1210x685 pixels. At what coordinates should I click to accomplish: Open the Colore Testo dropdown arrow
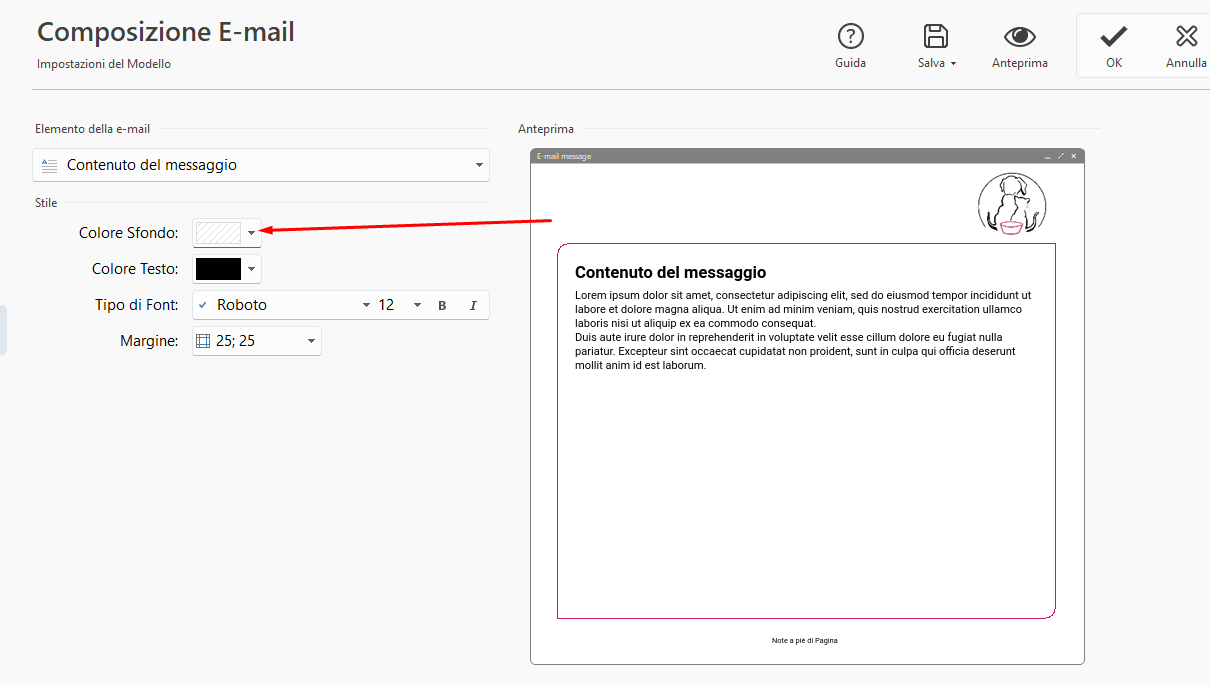pyautogui.click(x=251, y=269)
